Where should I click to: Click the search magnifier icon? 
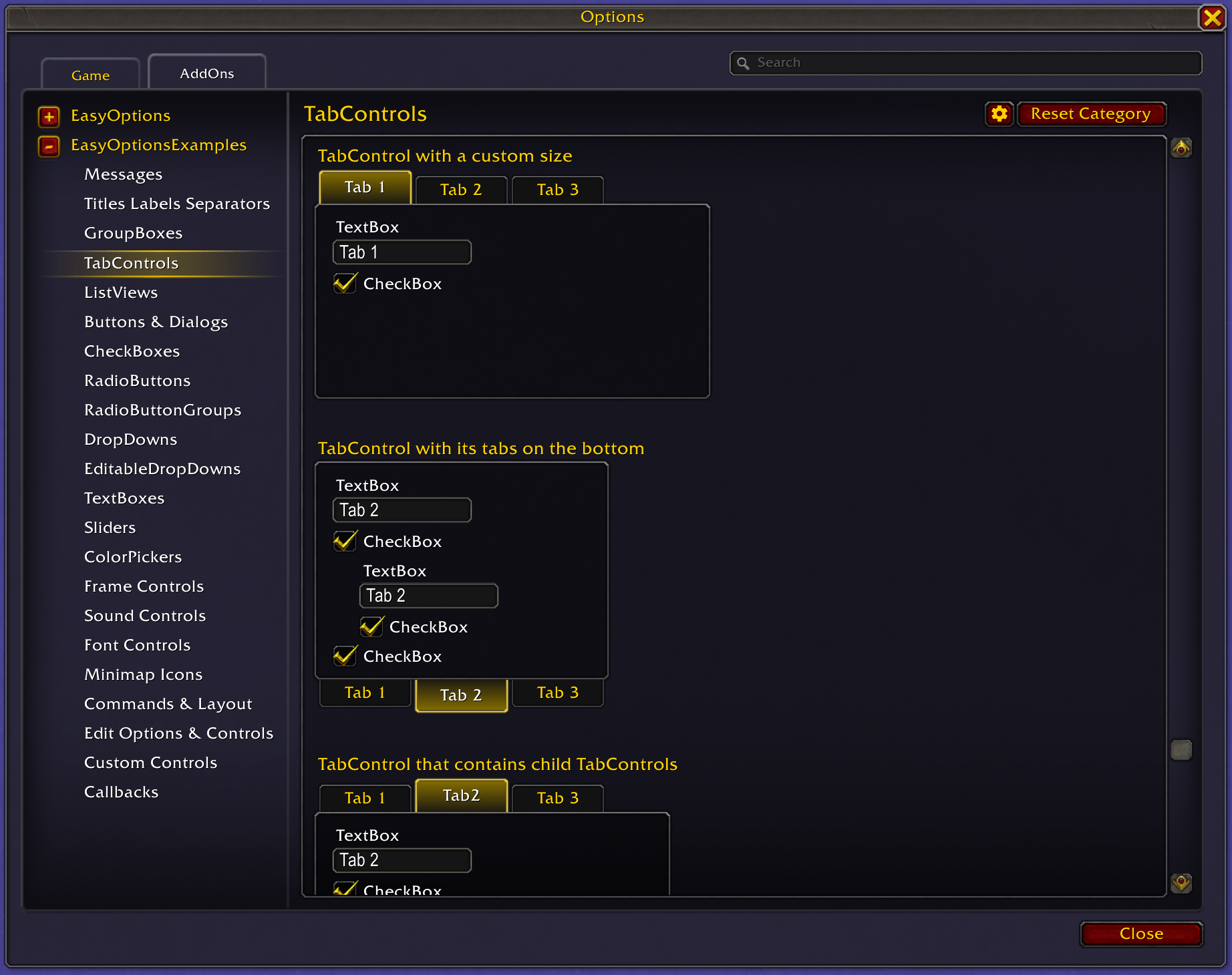[743, 63]
